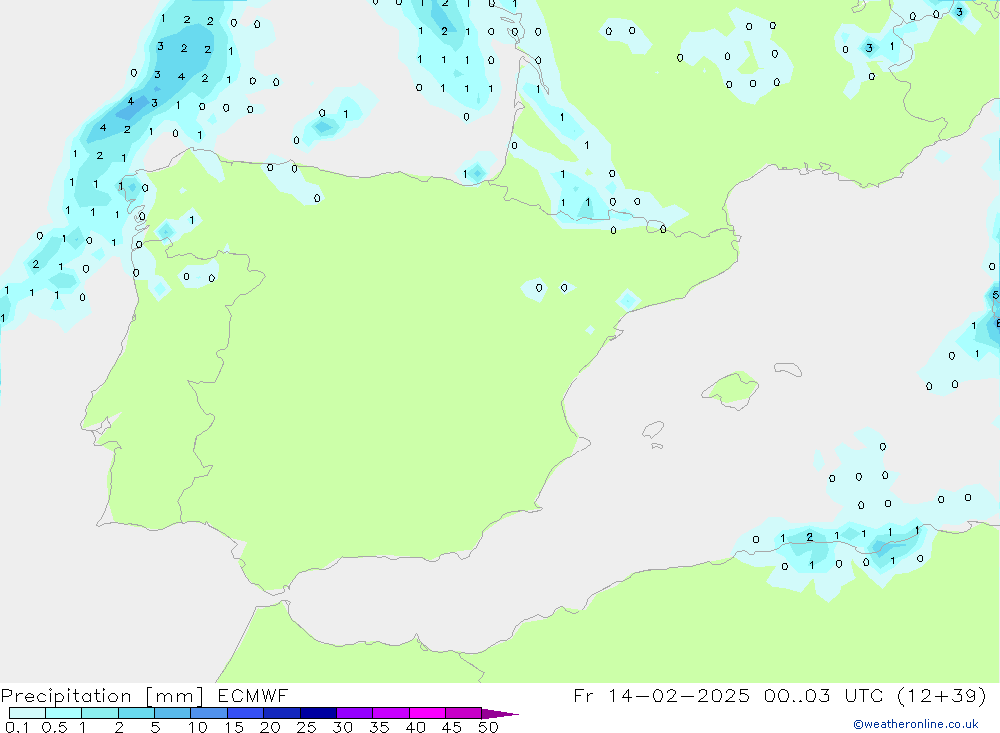The height and width of the screenshot is (733, 1000).
Task: Click the green Mallorca island on the map
Action: (731, 389)
